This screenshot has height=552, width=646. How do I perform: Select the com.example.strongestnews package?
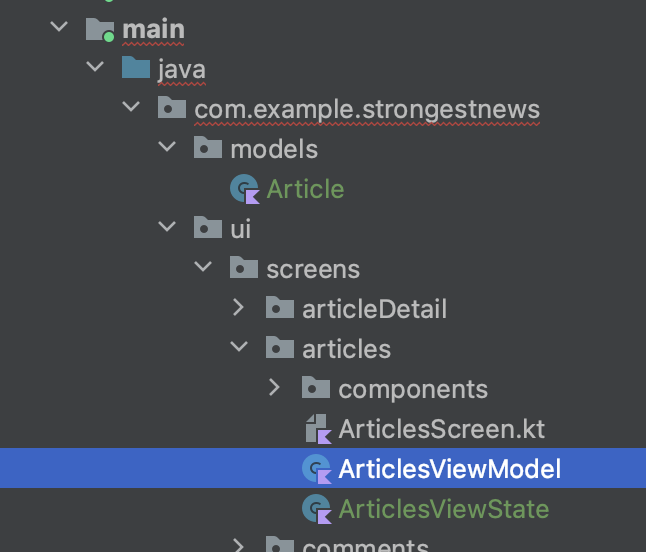pos(367,110)
